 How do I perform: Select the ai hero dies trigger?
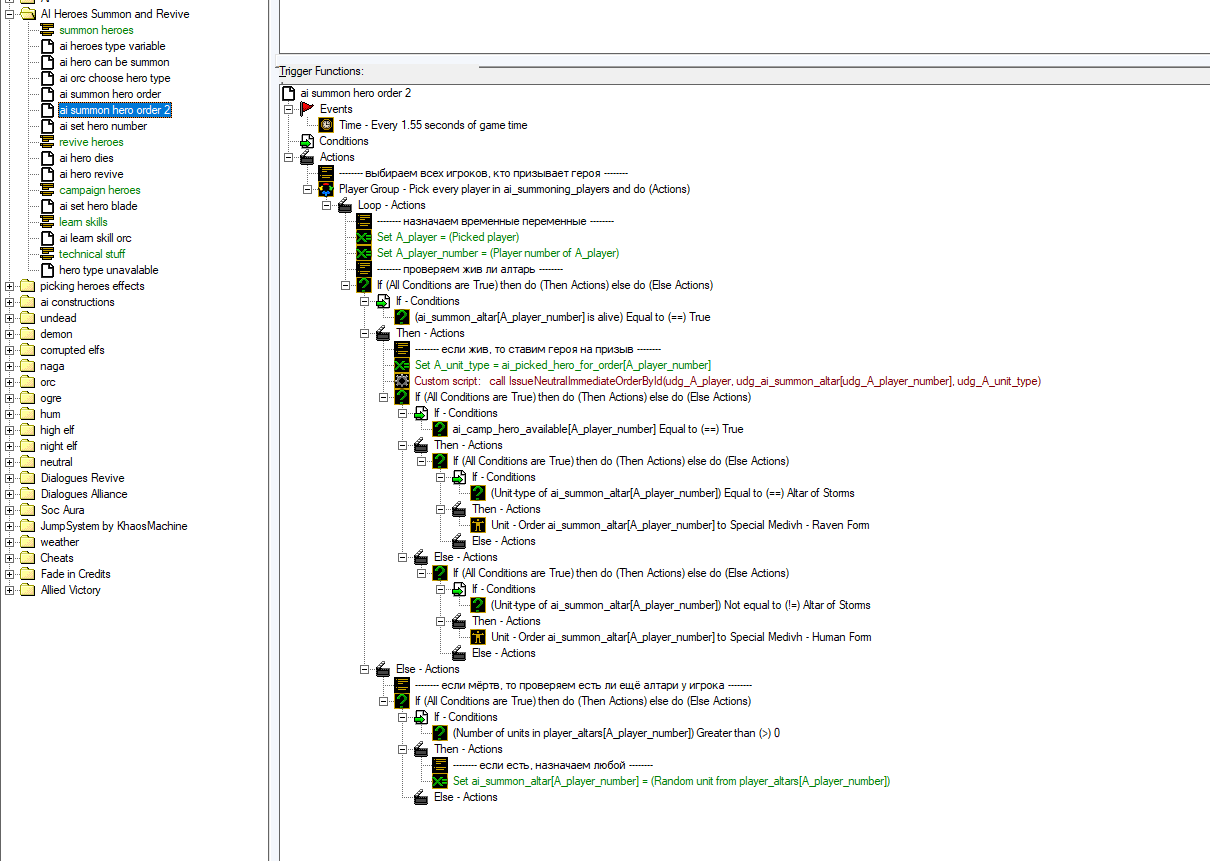click(86, 158)
